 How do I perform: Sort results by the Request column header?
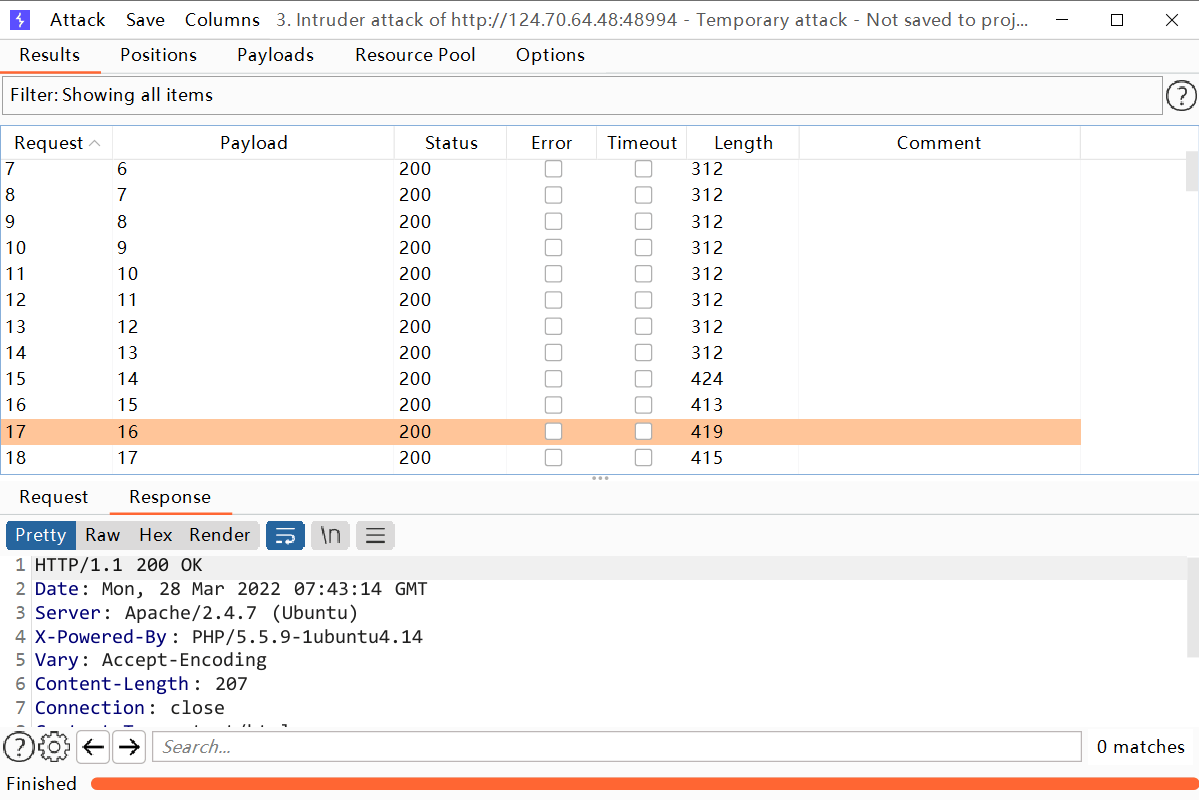[57, 143]
